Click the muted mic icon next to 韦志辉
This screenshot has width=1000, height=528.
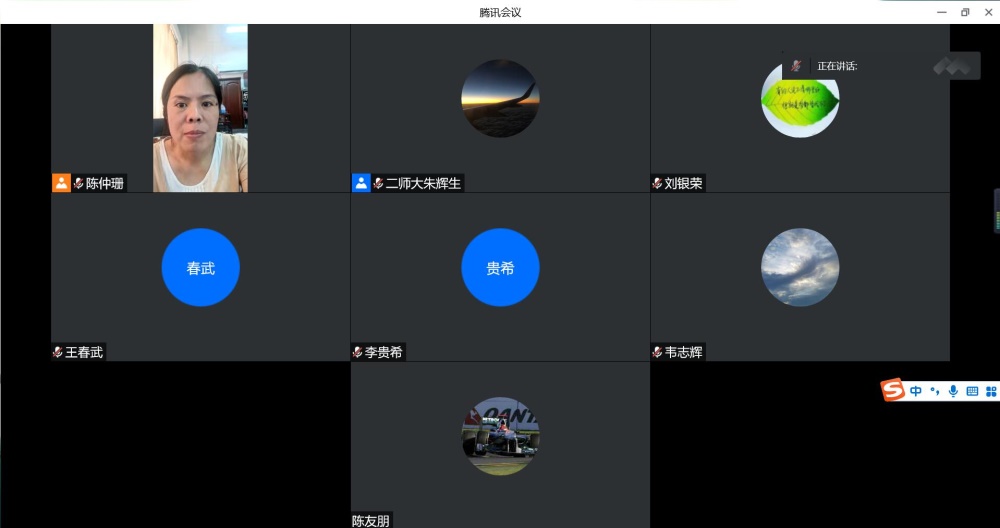pos(657,353)
